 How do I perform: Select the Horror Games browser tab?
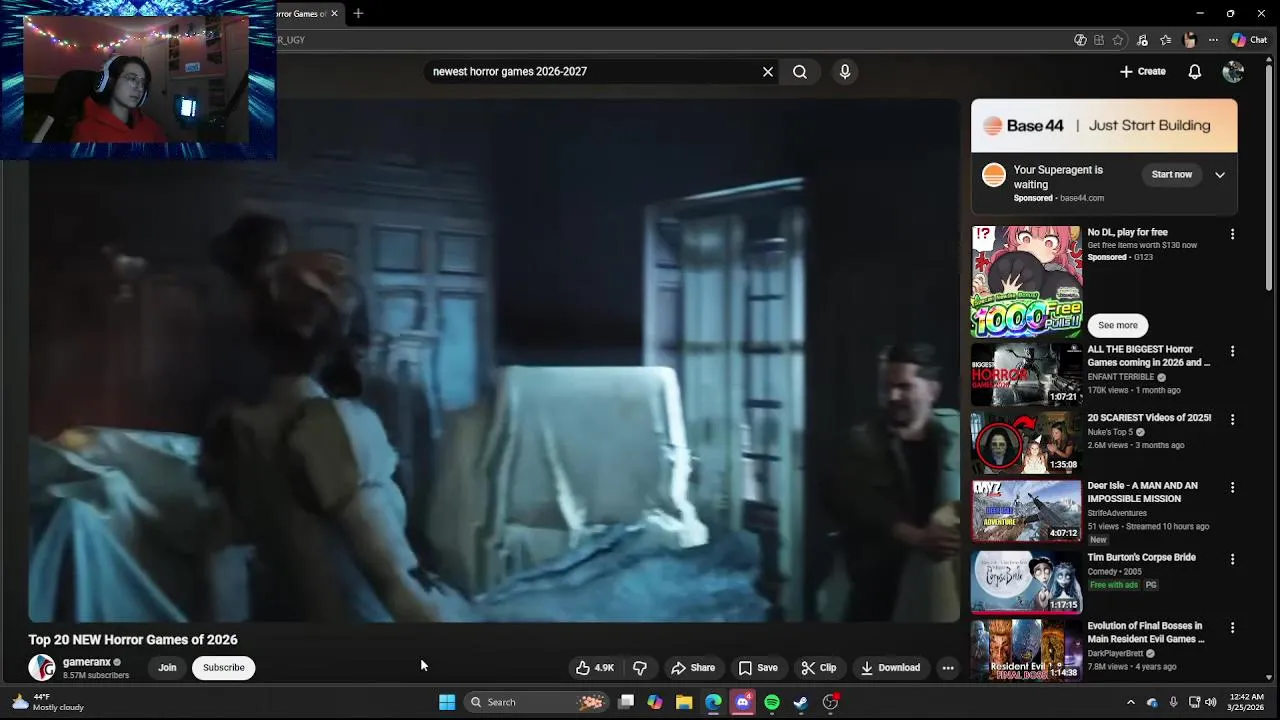(x=300, y=14)
